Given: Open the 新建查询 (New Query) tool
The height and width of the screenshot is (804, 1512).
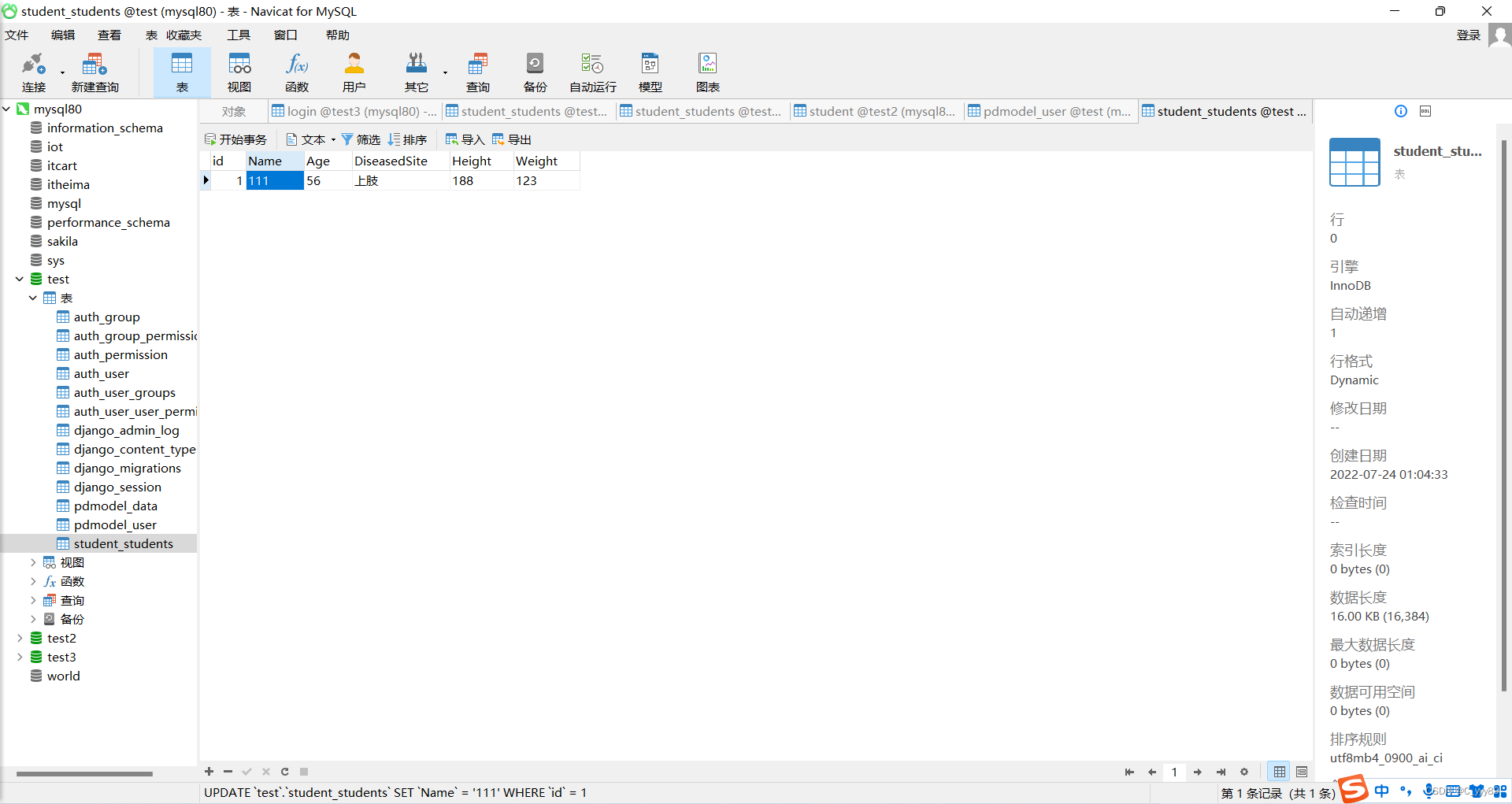Looking at the screenshot, I should click(94, 72).
